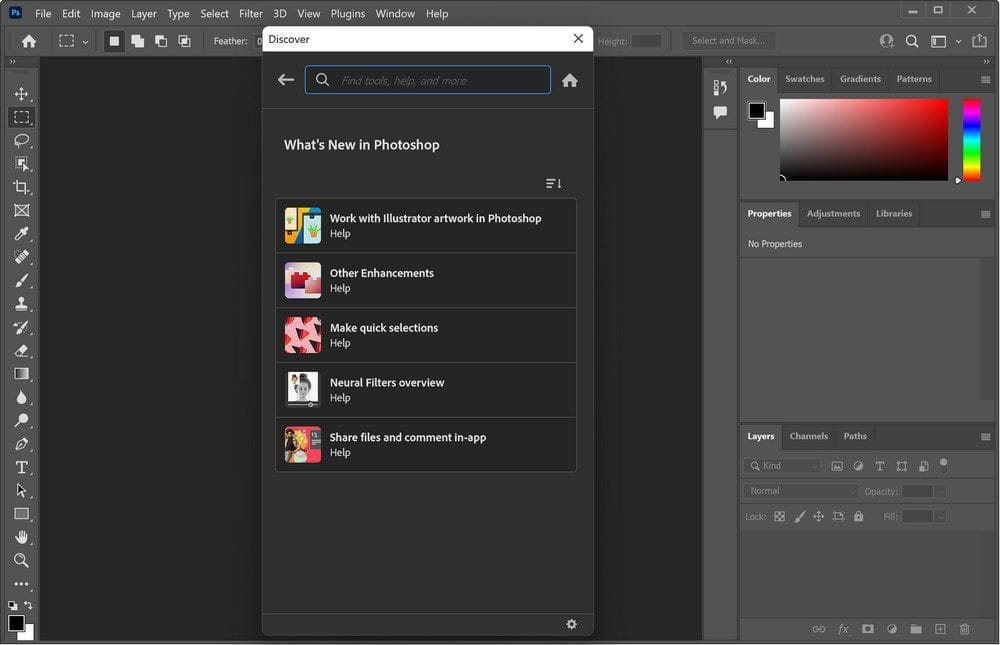Toggle layer filtering on/off switch
Image resolution: width=1000 pixels, height=645 pixels.
click(x=943, y=464)
